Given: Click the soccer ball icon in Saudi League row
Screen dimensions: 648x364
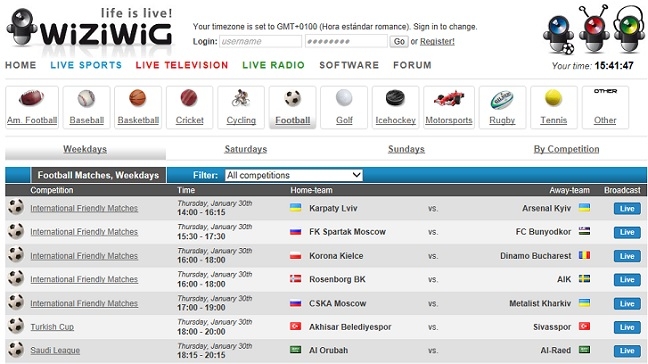Looking at the screenshot, I should (x=16, y=350).
